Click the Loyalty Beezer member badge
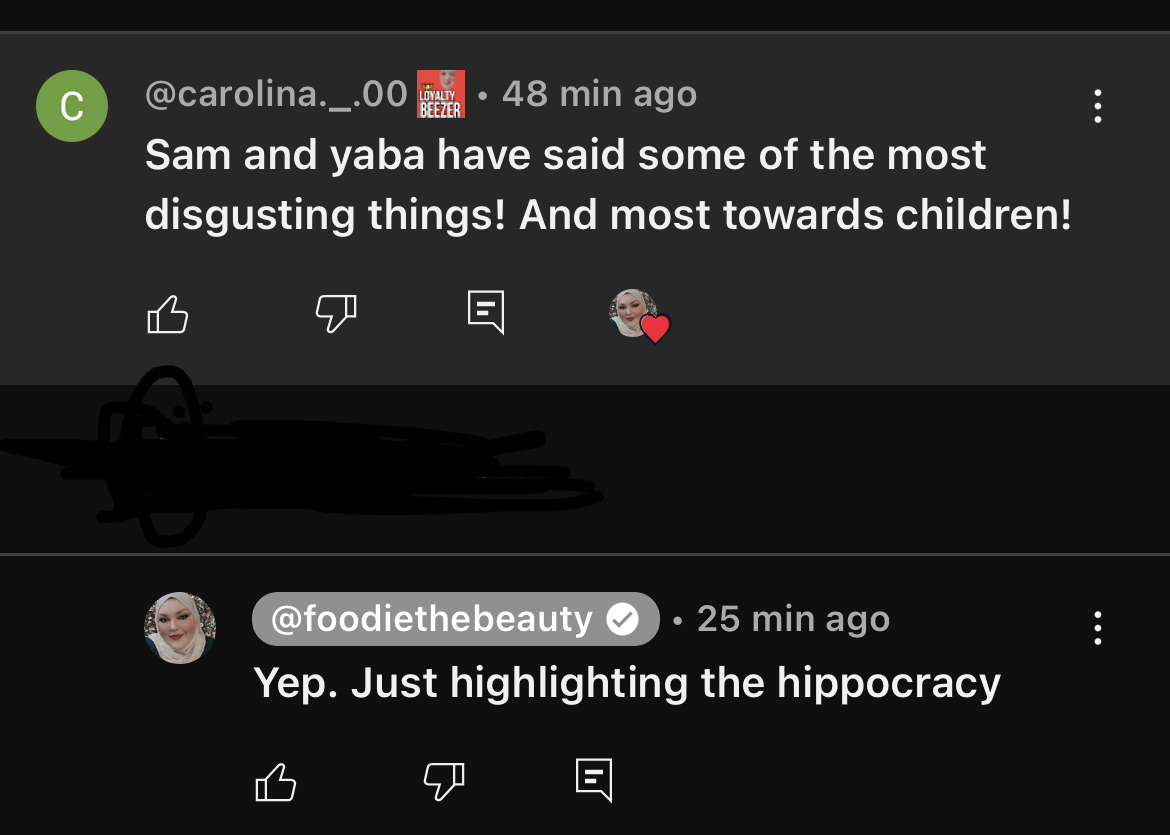The image size is (1170, 835). click(441, 94)
